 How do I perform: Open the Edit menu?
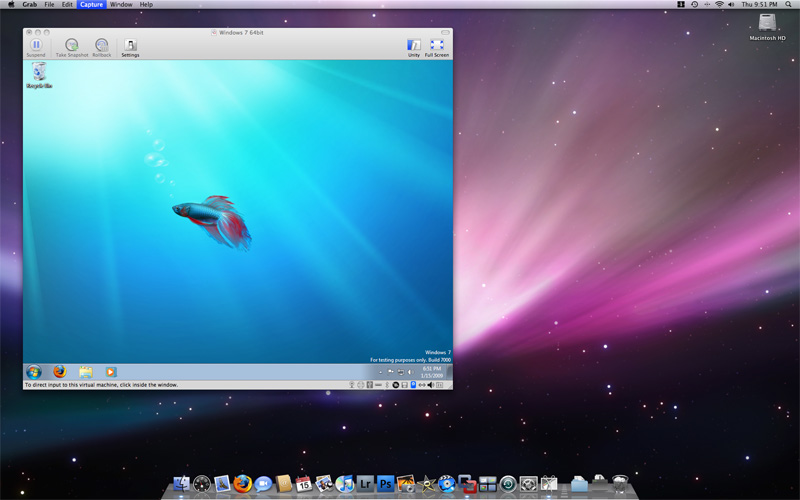(x=67, y=4)
